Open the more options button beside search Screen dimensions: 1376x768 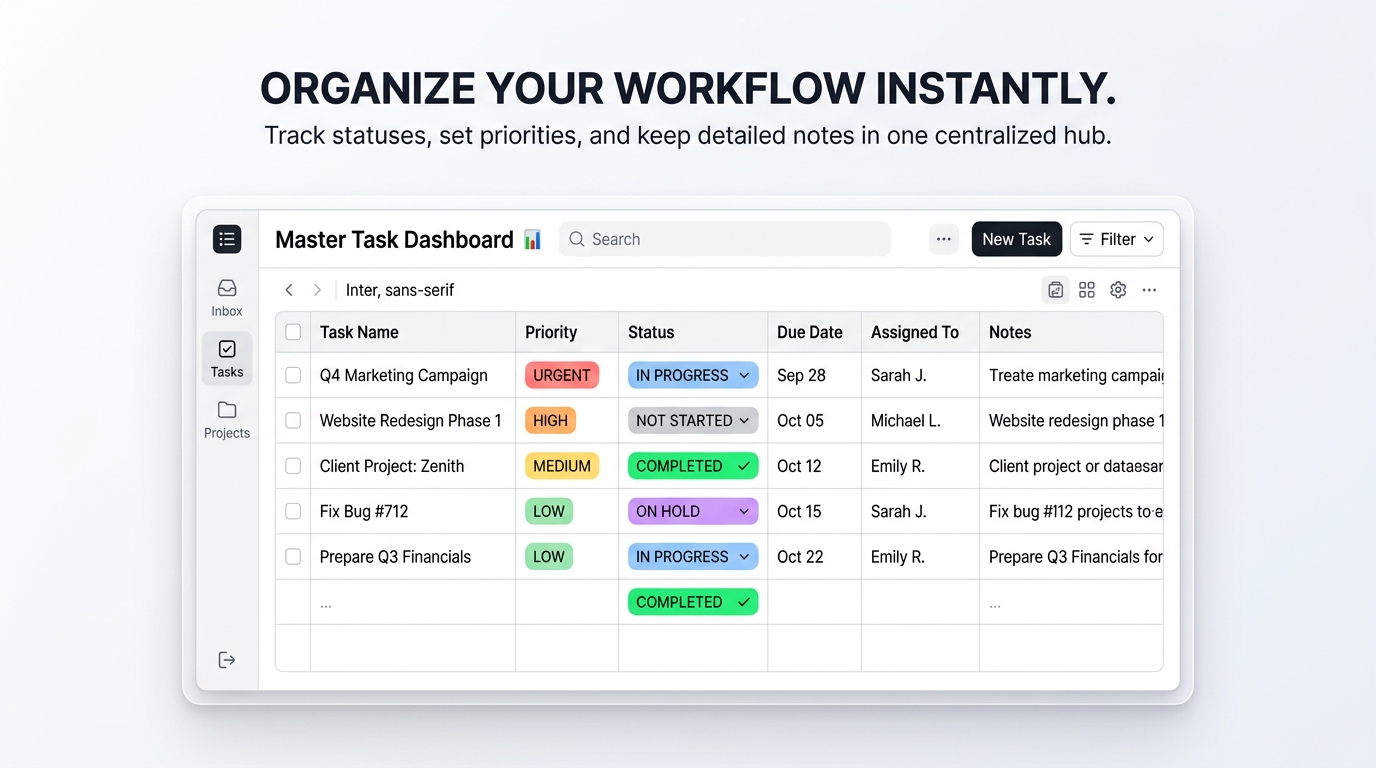[943, 239]
